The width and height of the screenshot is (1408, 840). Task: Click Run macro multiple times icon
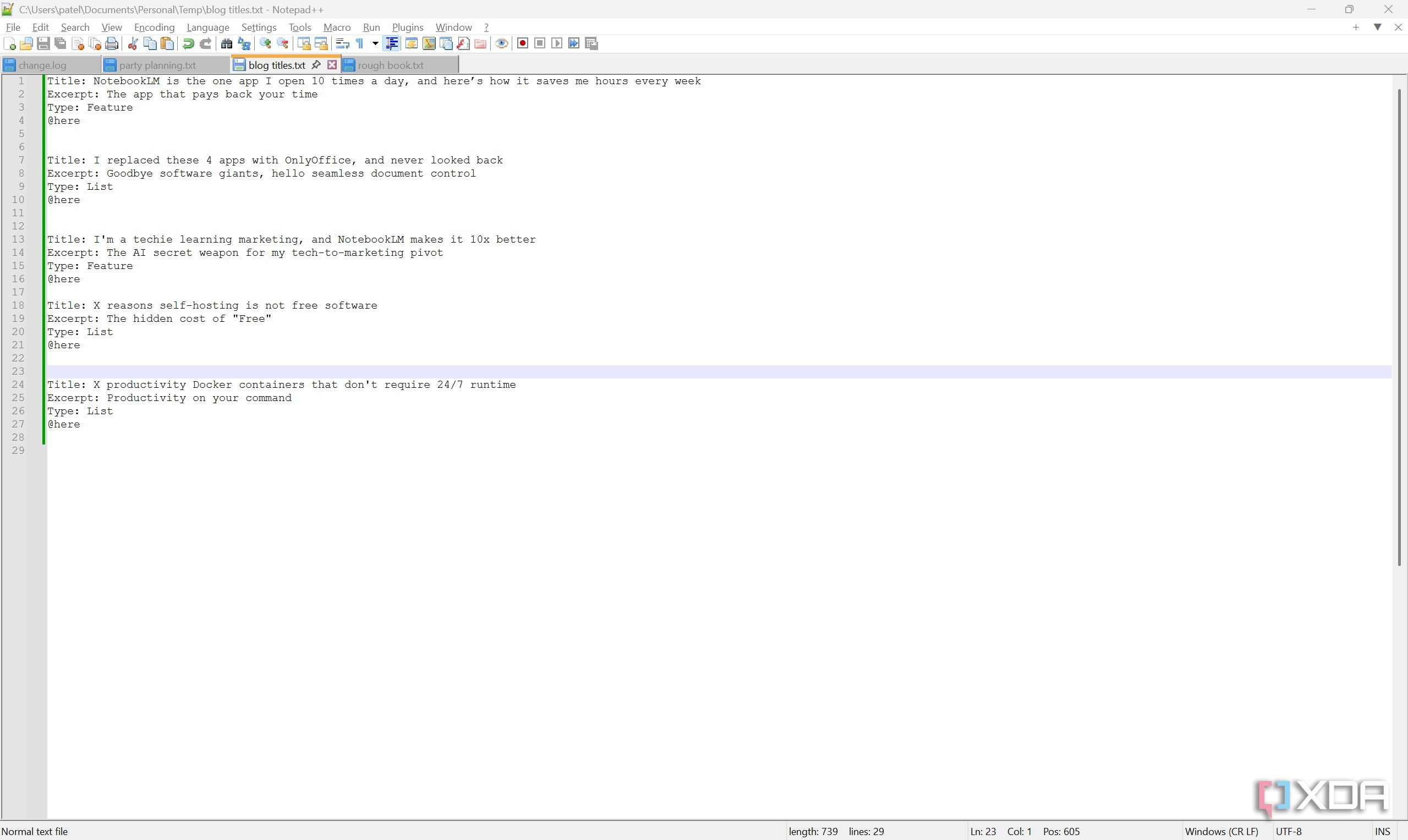[x=574, y=43]
